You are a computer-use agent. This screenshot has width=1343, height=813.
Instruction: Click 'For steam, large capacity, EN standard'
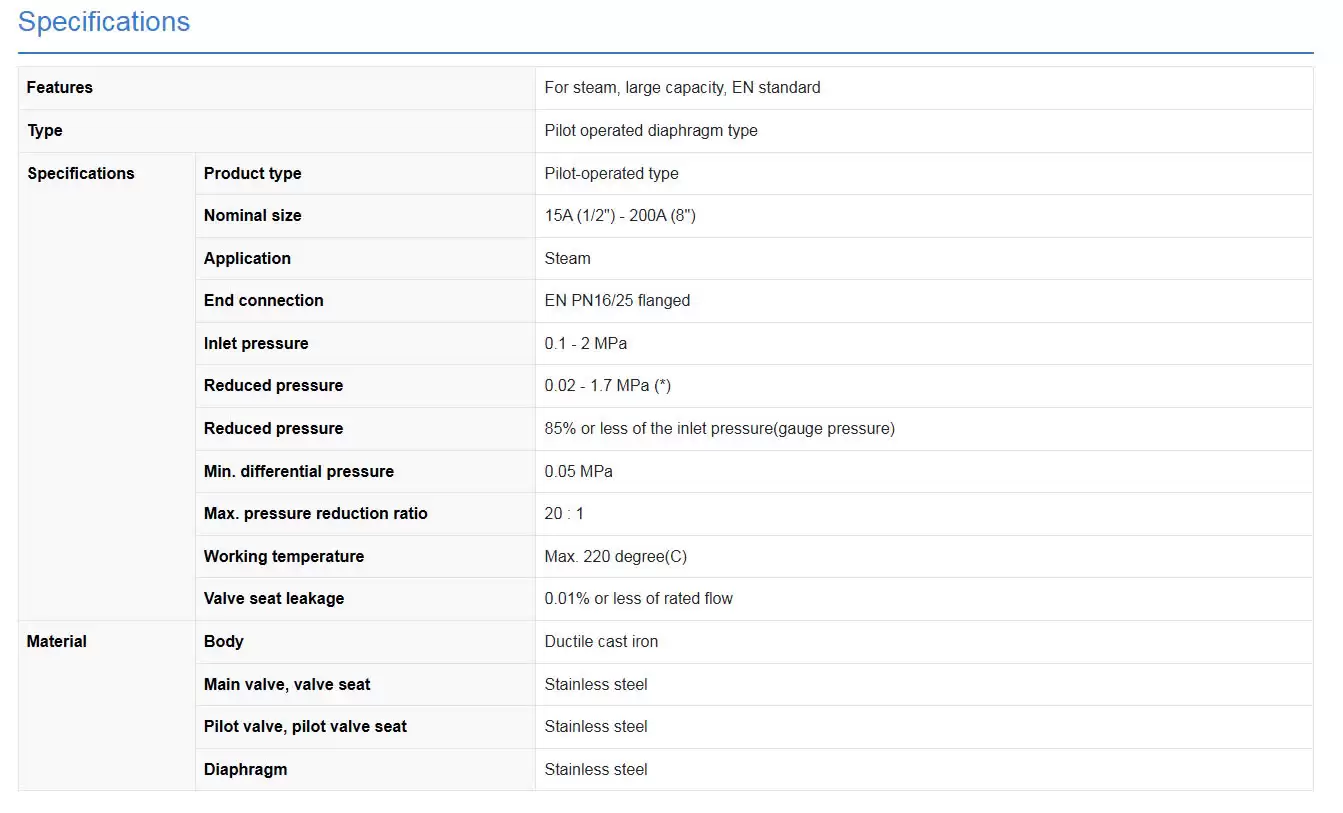(x=682, y=88)
